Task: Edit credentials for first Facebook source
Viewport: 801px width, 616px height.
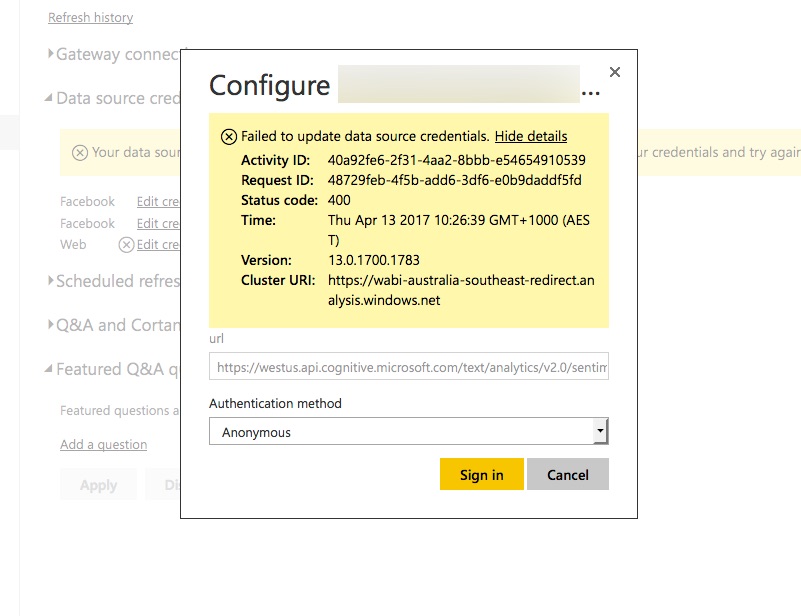Action: (x=158, y=202)
